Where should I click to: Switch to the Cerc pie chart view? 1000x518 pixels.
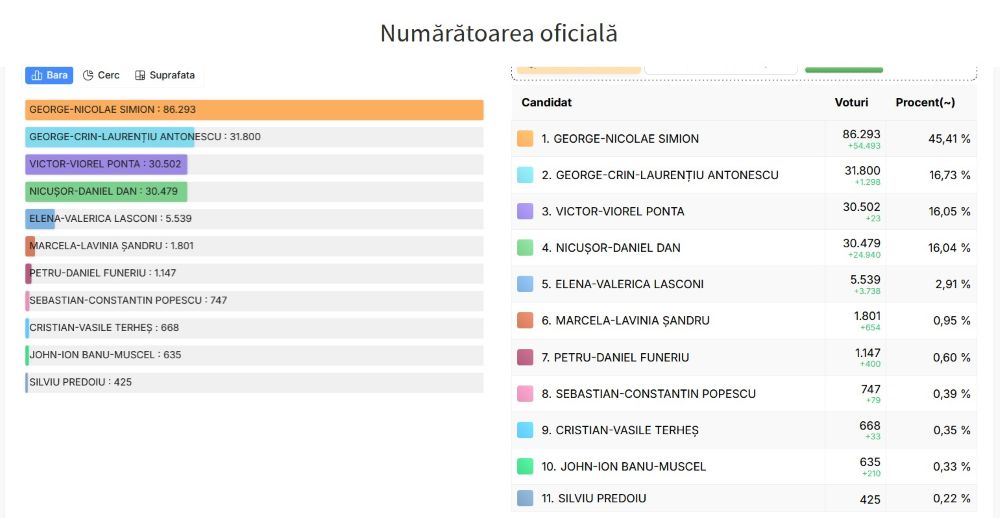click(101, 75)
